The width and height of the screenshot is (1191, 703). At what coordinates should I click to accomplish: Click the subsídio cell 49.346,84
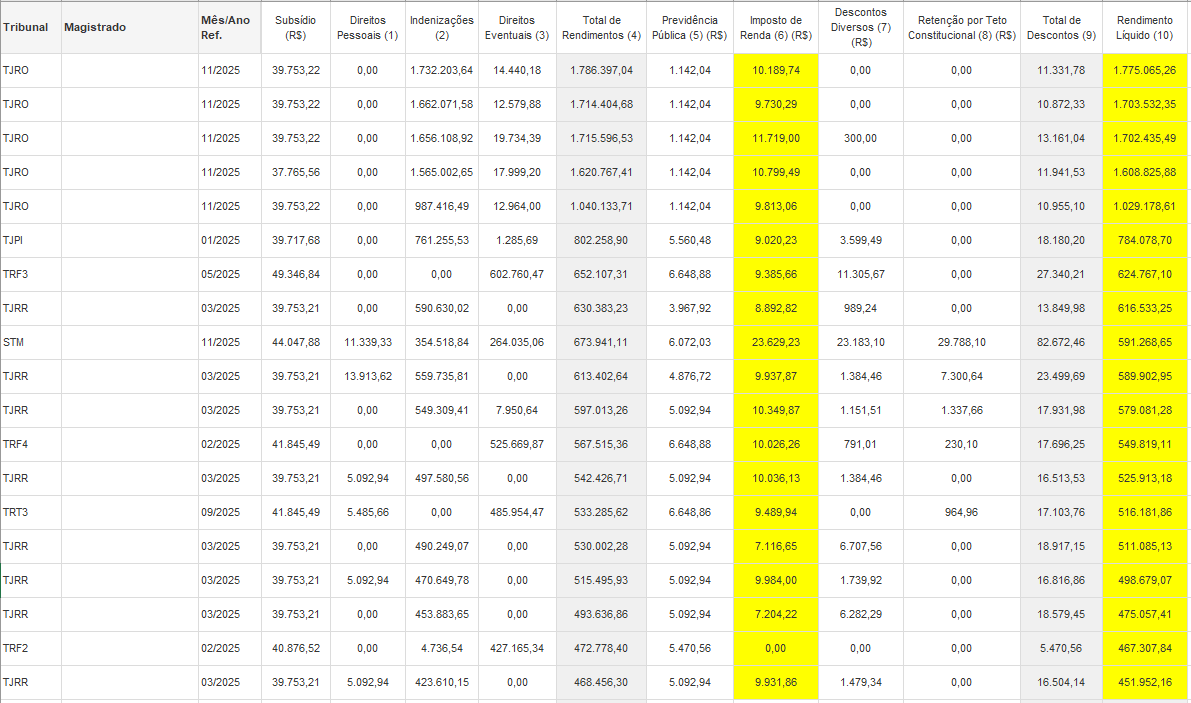point(295,275)
